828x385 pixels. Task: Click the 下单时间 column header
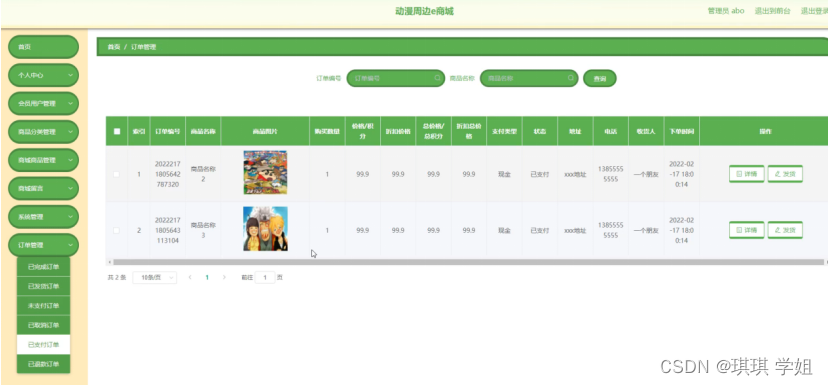click(x=681, y=132)
